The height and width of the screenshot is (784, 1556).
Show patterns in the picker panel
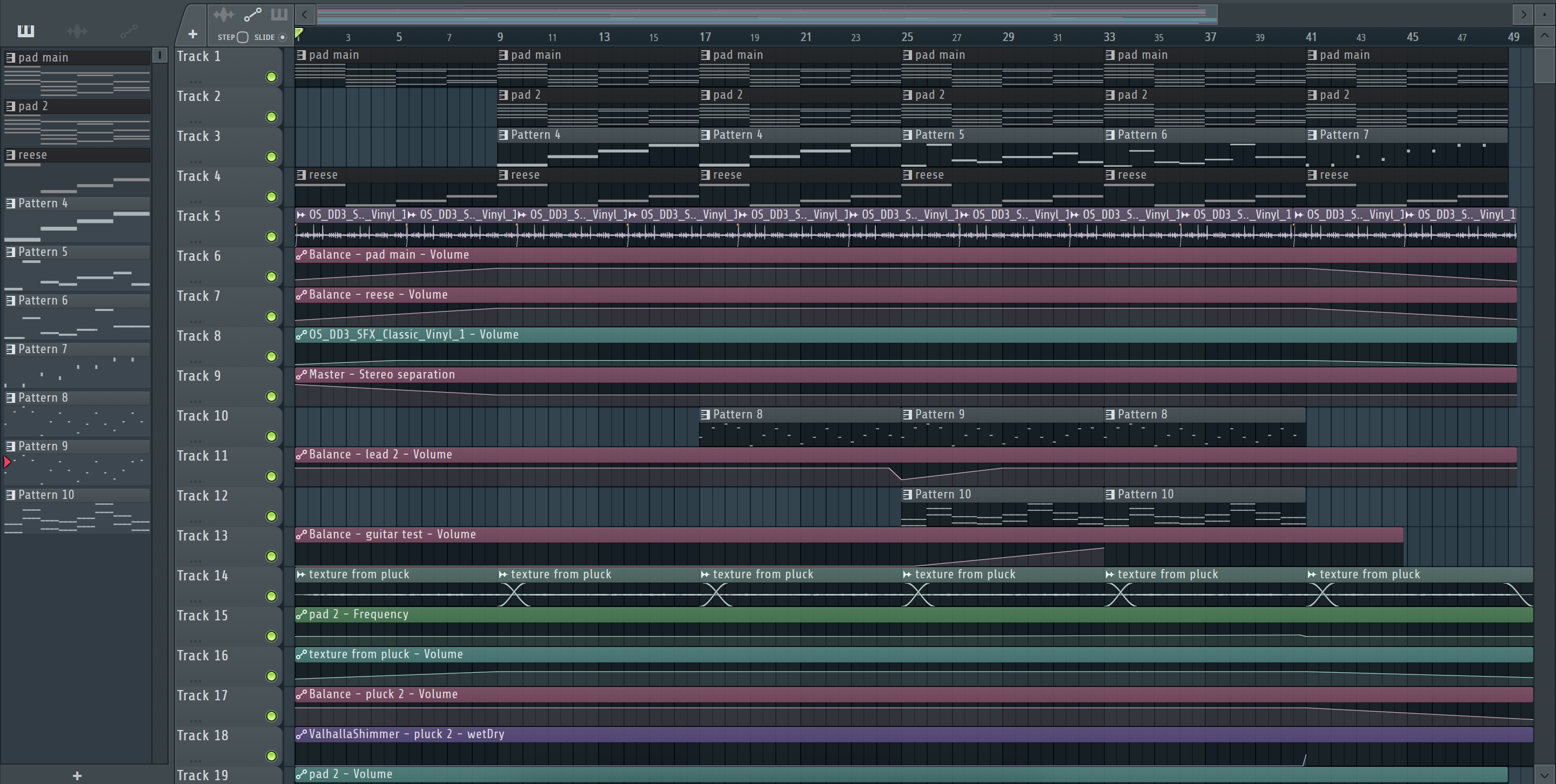tap(26, 31)
